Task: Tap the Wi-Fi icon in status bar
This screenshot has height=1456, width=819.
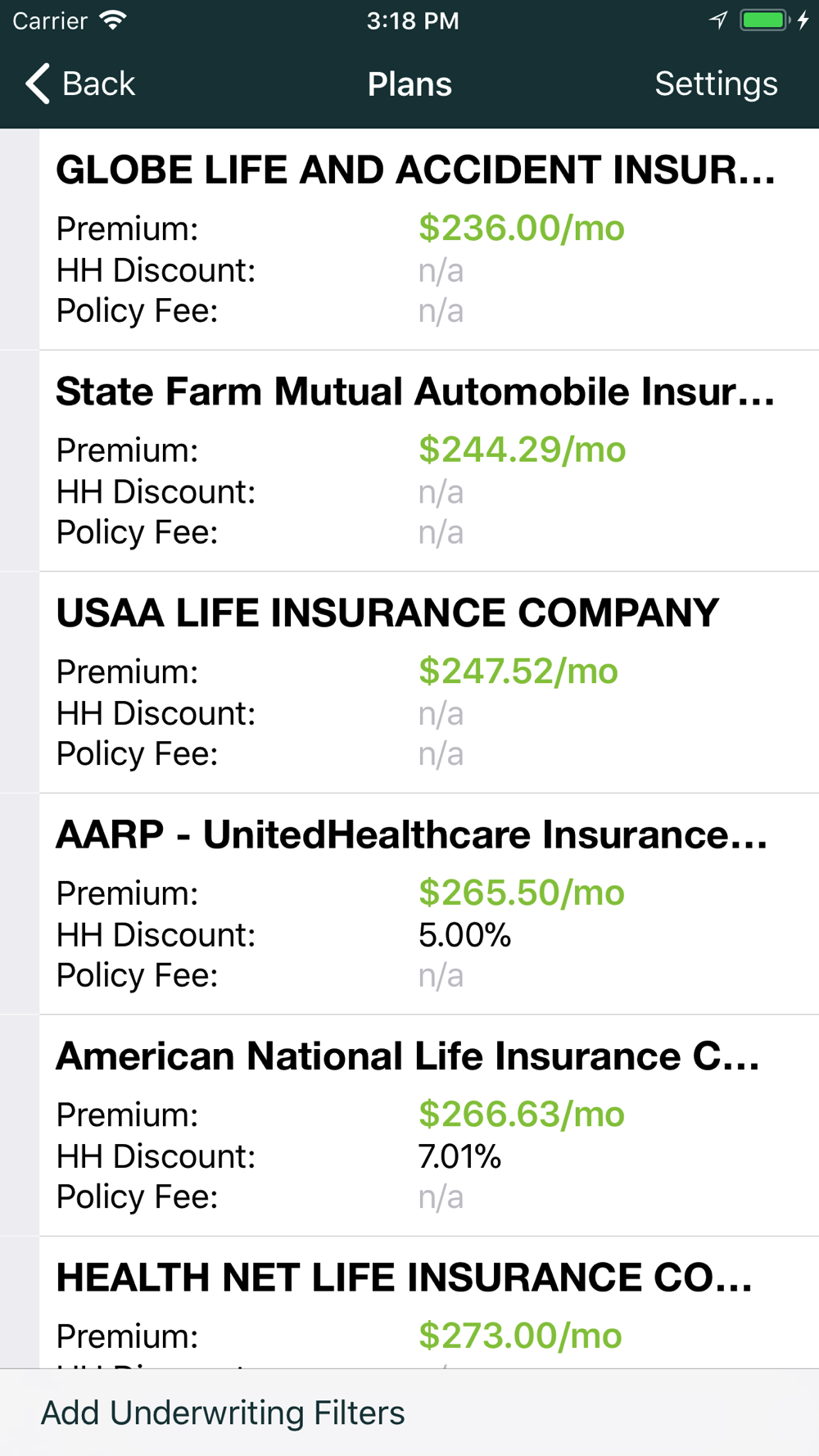Action: coord(113,20)
